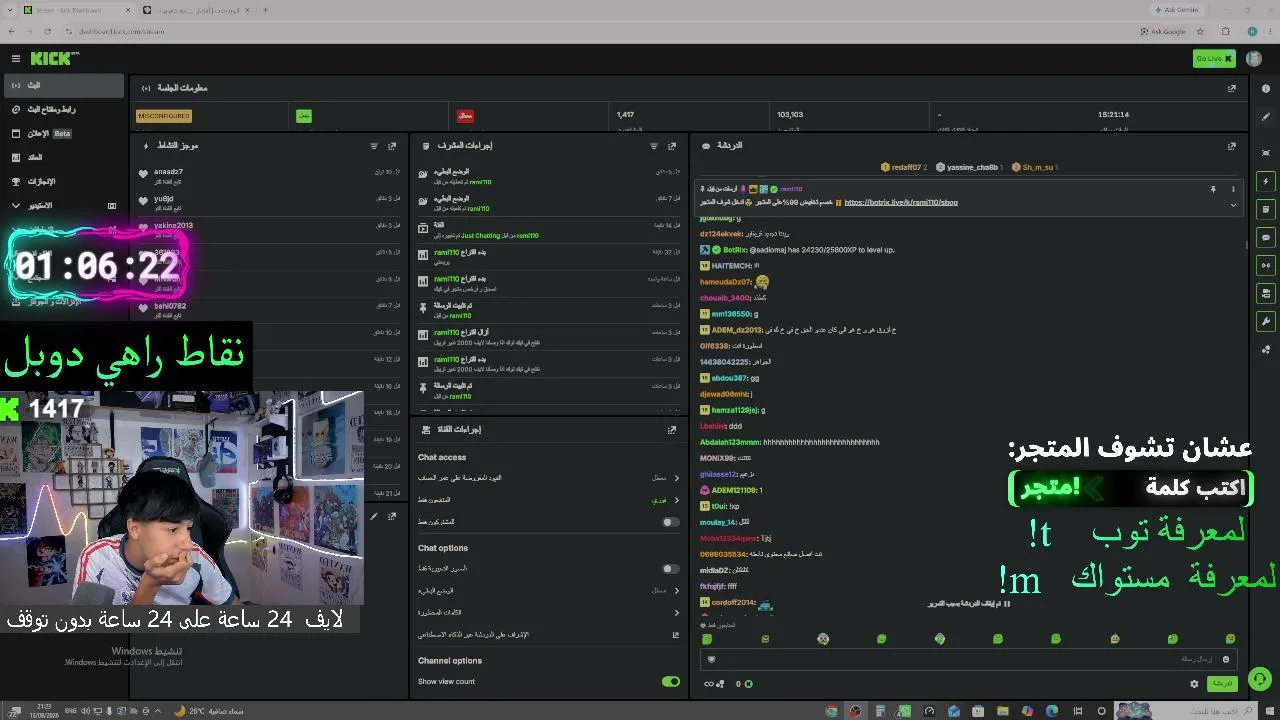Viewport: 1280px width, 720px height.
Task: Expand the first Chat access restriction row
Action: [548, 478]
